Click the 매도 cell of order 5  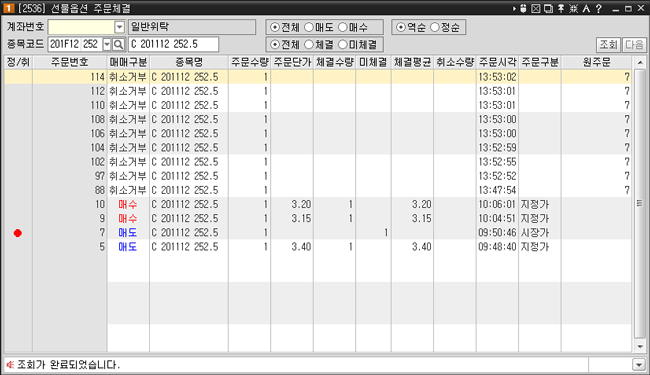click(128, 247)
